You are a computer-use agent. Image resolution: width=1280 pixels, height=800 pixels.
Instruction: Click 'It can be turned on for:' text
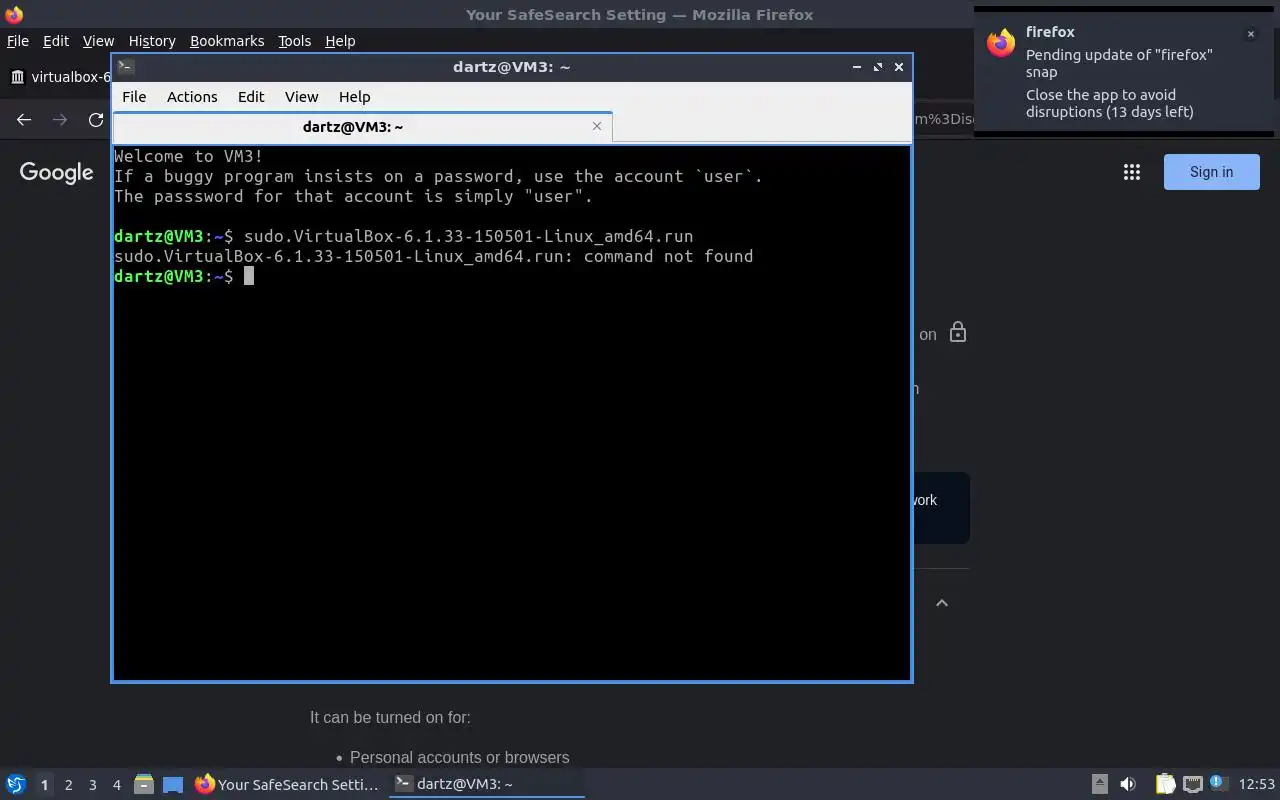390,717
